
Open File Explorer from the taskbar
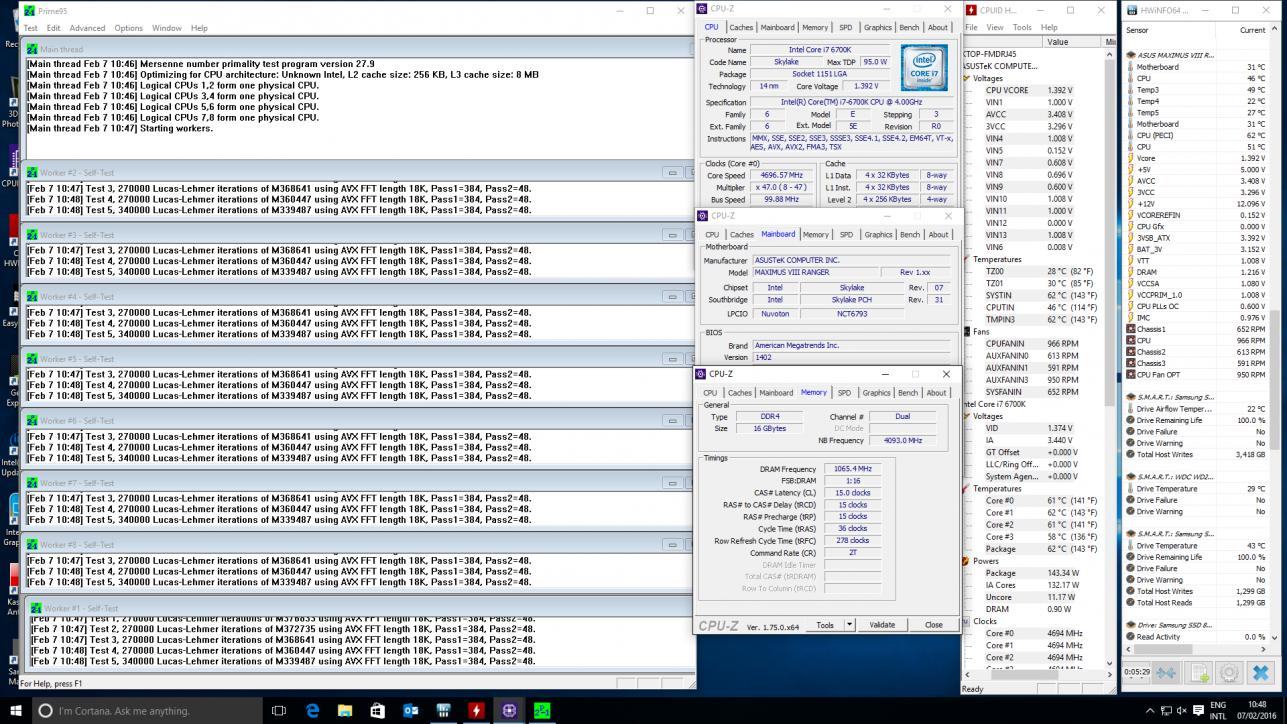point(345,711)
